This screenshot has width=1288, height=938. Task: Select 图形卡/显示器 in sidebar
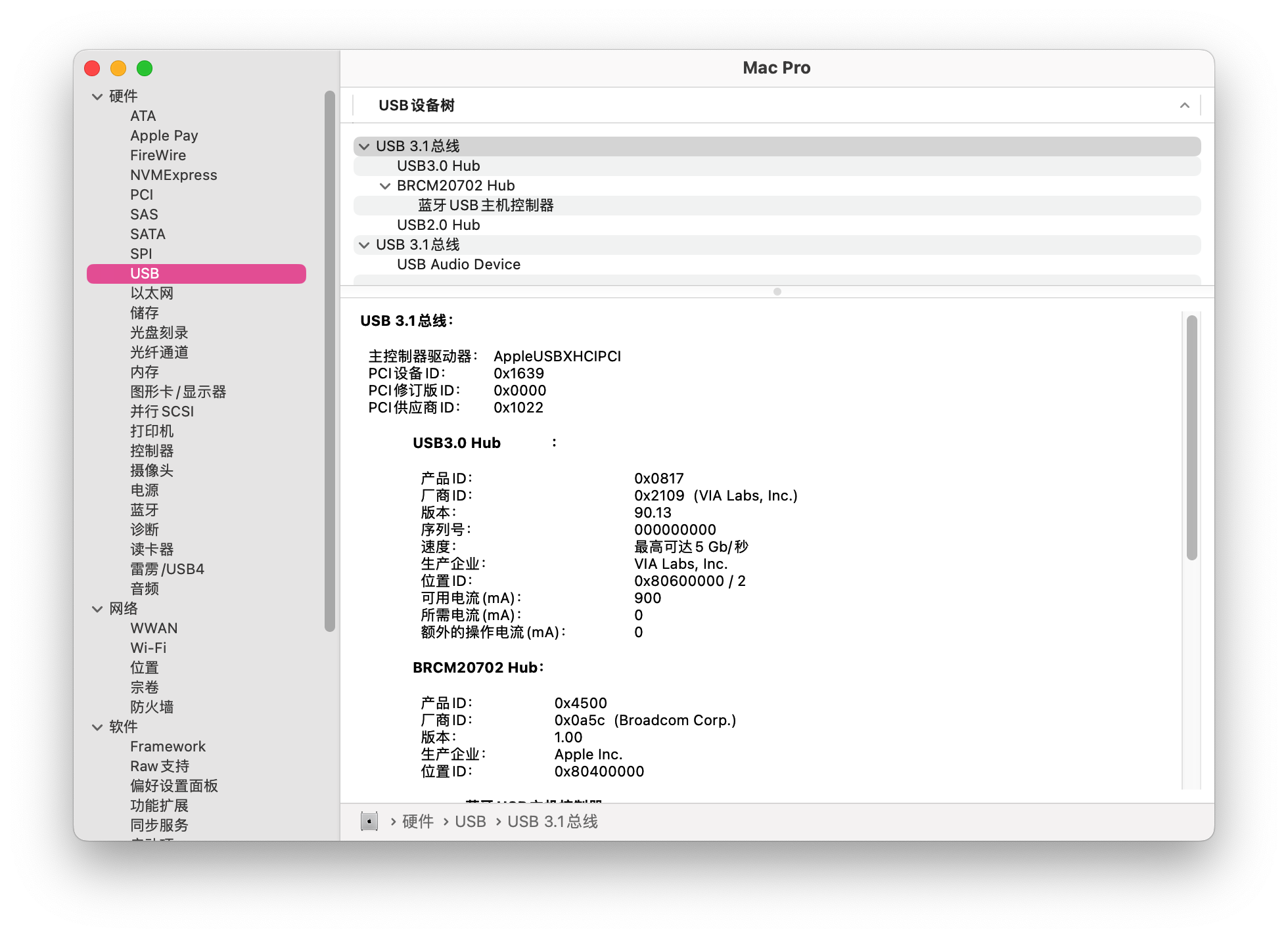(177, 392)
